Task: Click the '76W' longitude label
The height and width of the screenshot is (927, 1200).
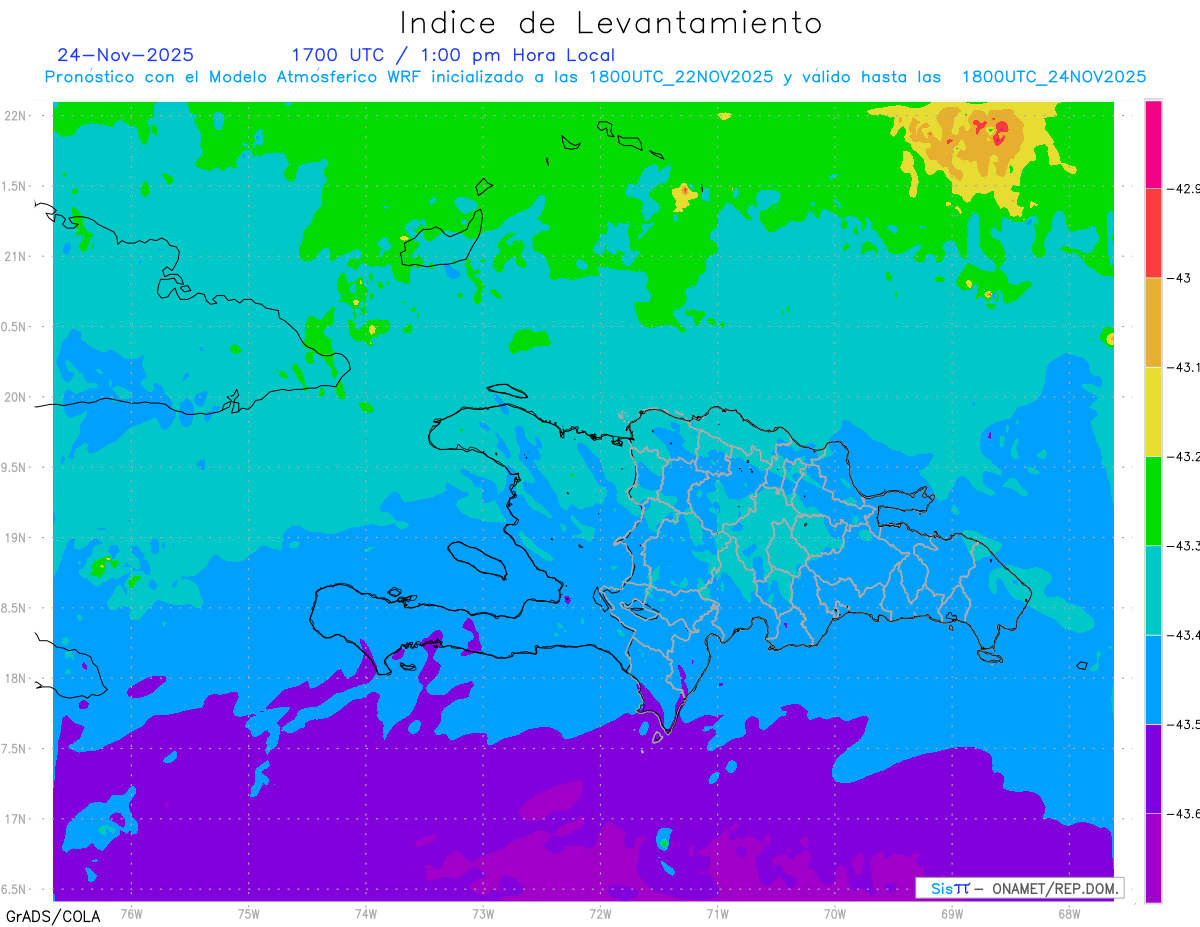Action: 131,913
